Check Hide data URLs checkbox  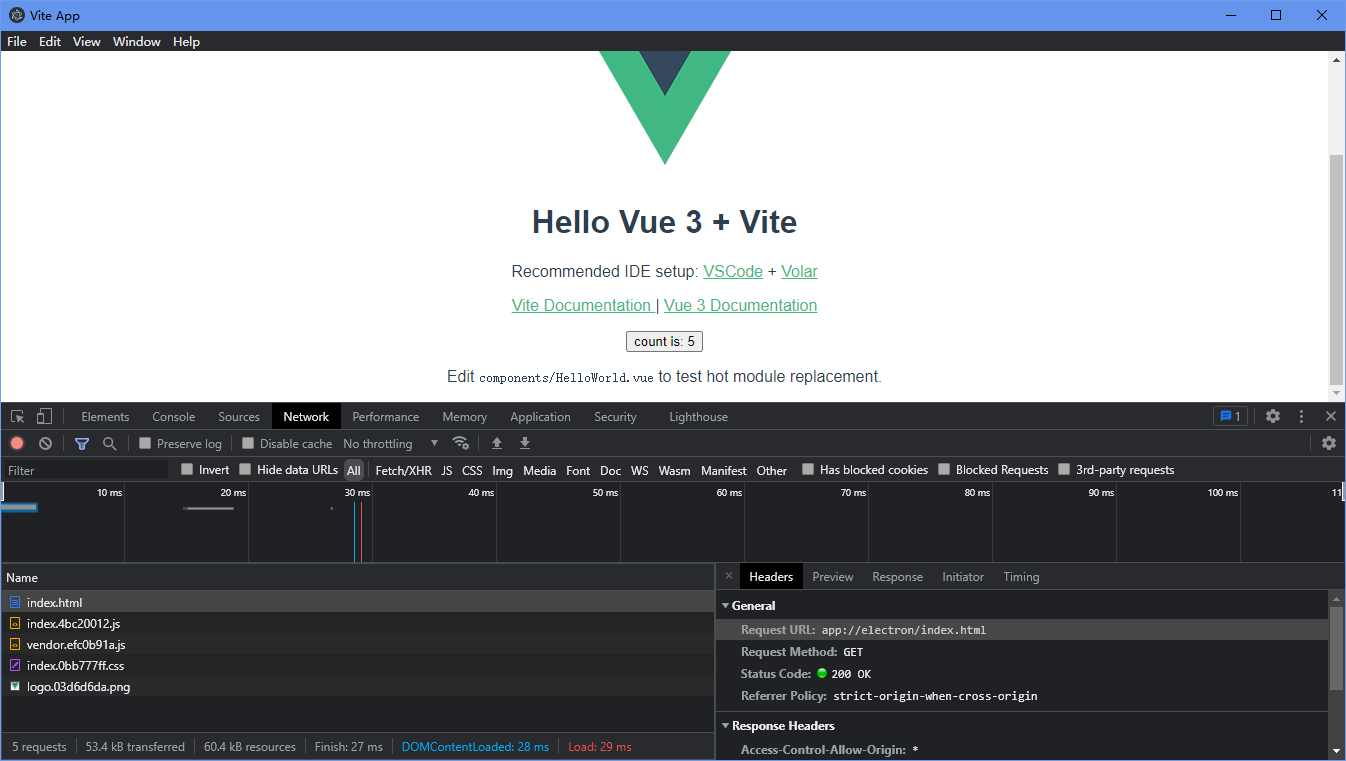click(245, 469)
